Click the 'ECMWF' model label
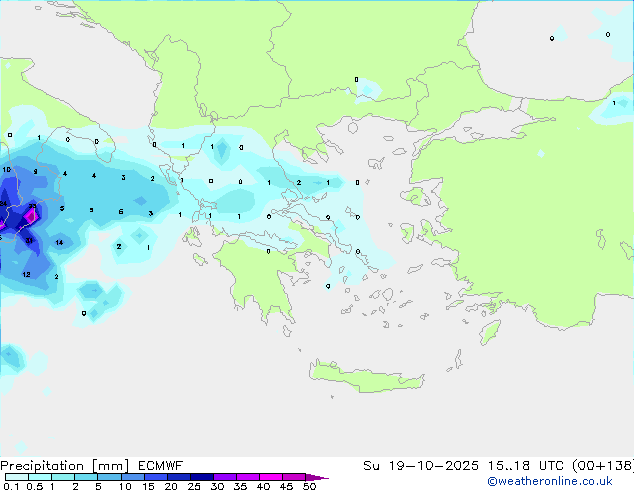The width and height of the screenshot is (634, 490). coord(161,466)
